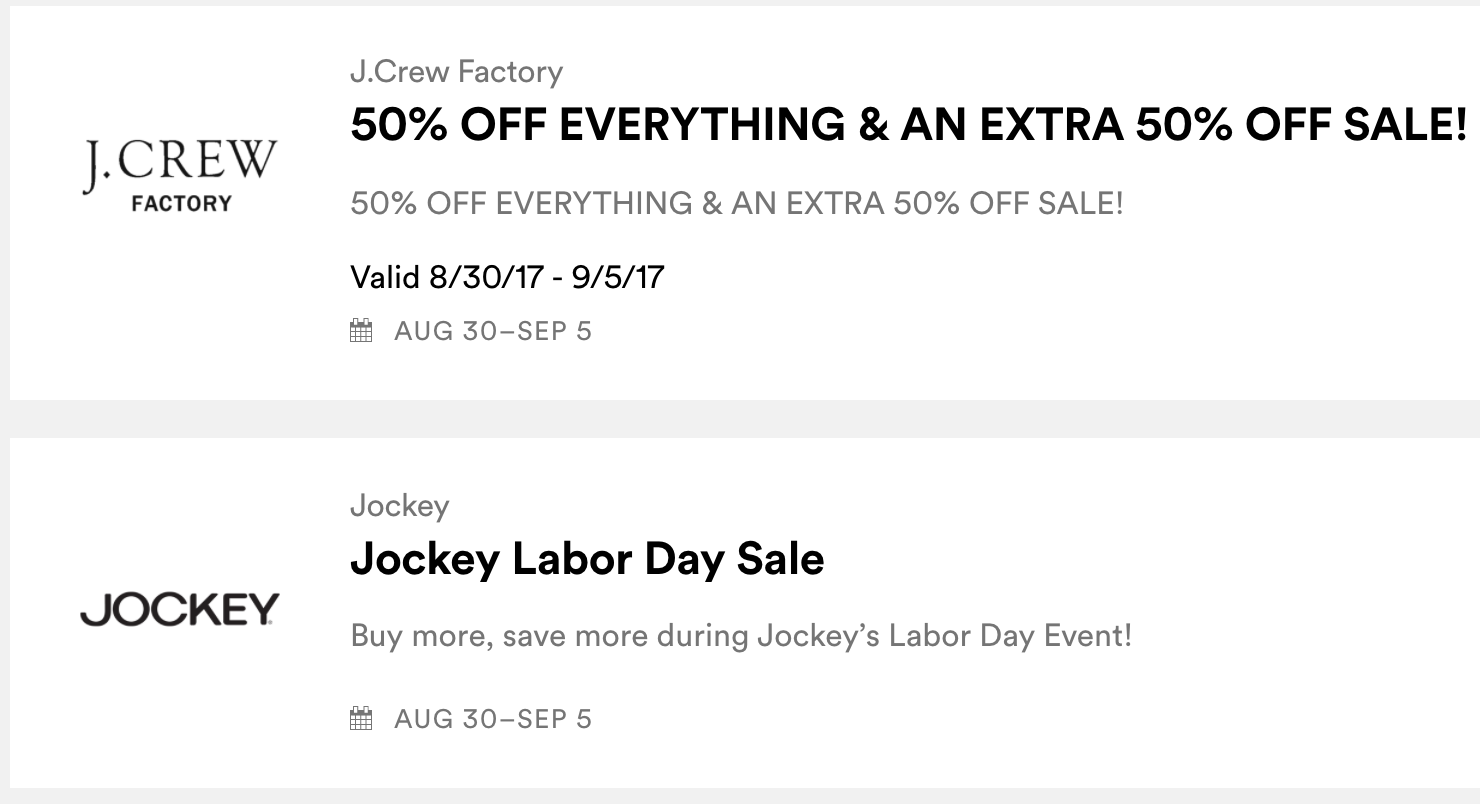The height and width of the screenshot is (804, 1480).
Task: Open the "Jockey Labor Day Sale" headline
Action: [587, 559]
